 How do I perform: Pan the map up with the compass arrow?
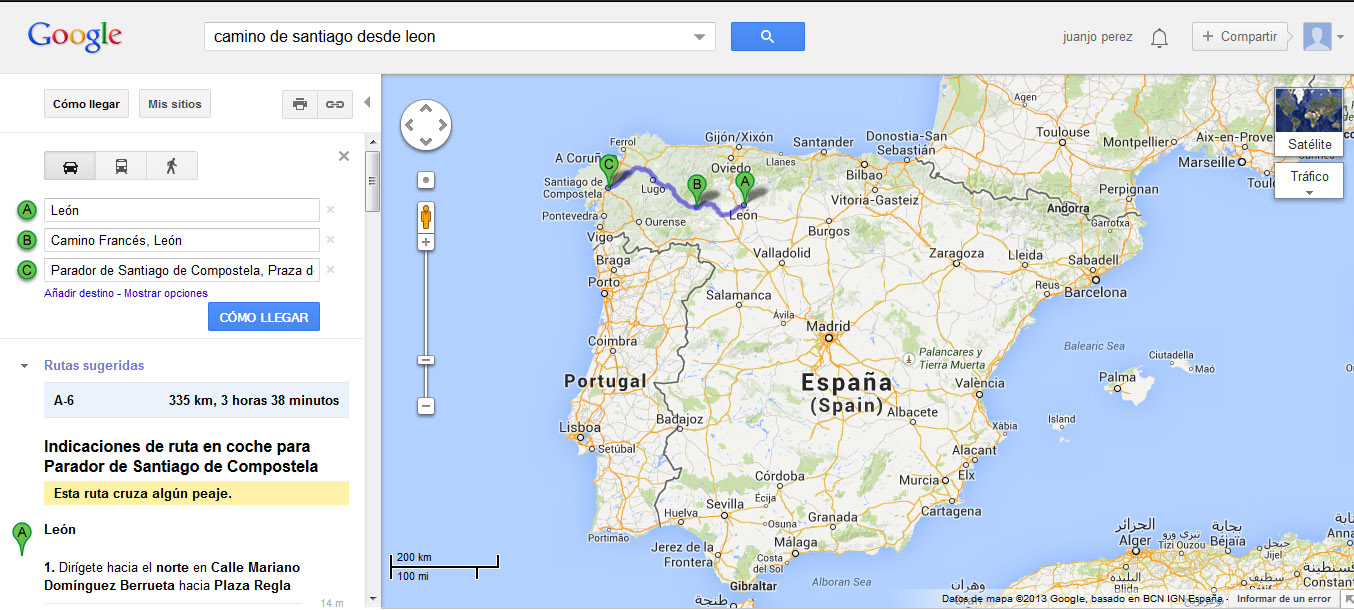tap(426, 108)
